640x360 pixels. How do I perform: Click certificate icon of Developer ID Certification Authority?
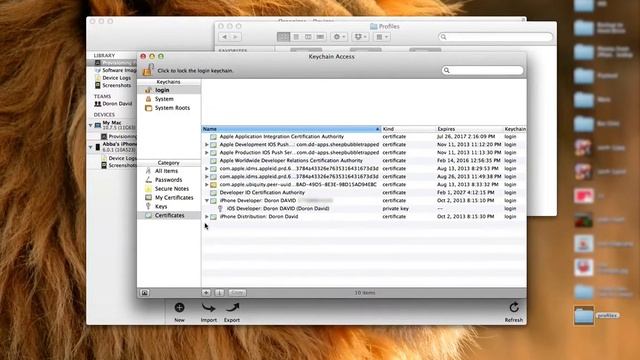(x=213, y=193)
